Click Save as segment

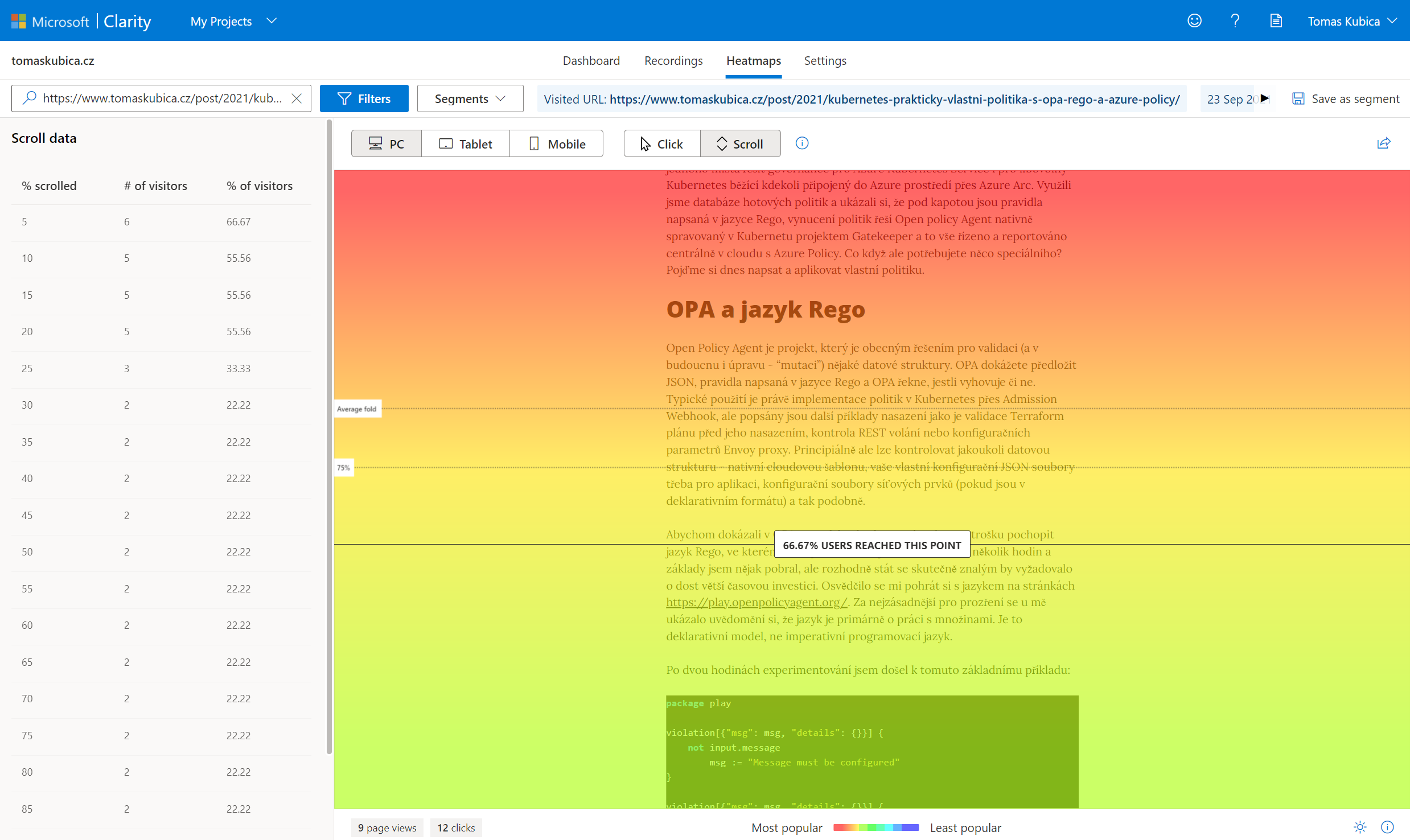pyautogui.click(x=1346, y=98)
